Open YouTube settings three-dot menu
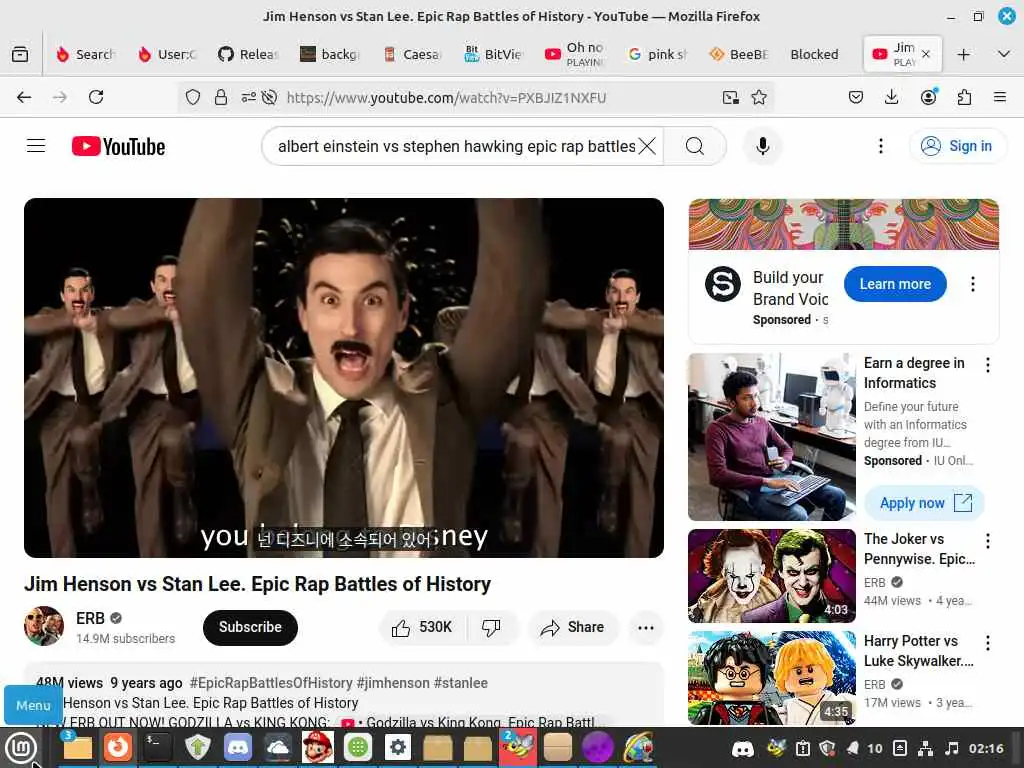Viewport: 1024px width, 768px height. coord(880,146)
